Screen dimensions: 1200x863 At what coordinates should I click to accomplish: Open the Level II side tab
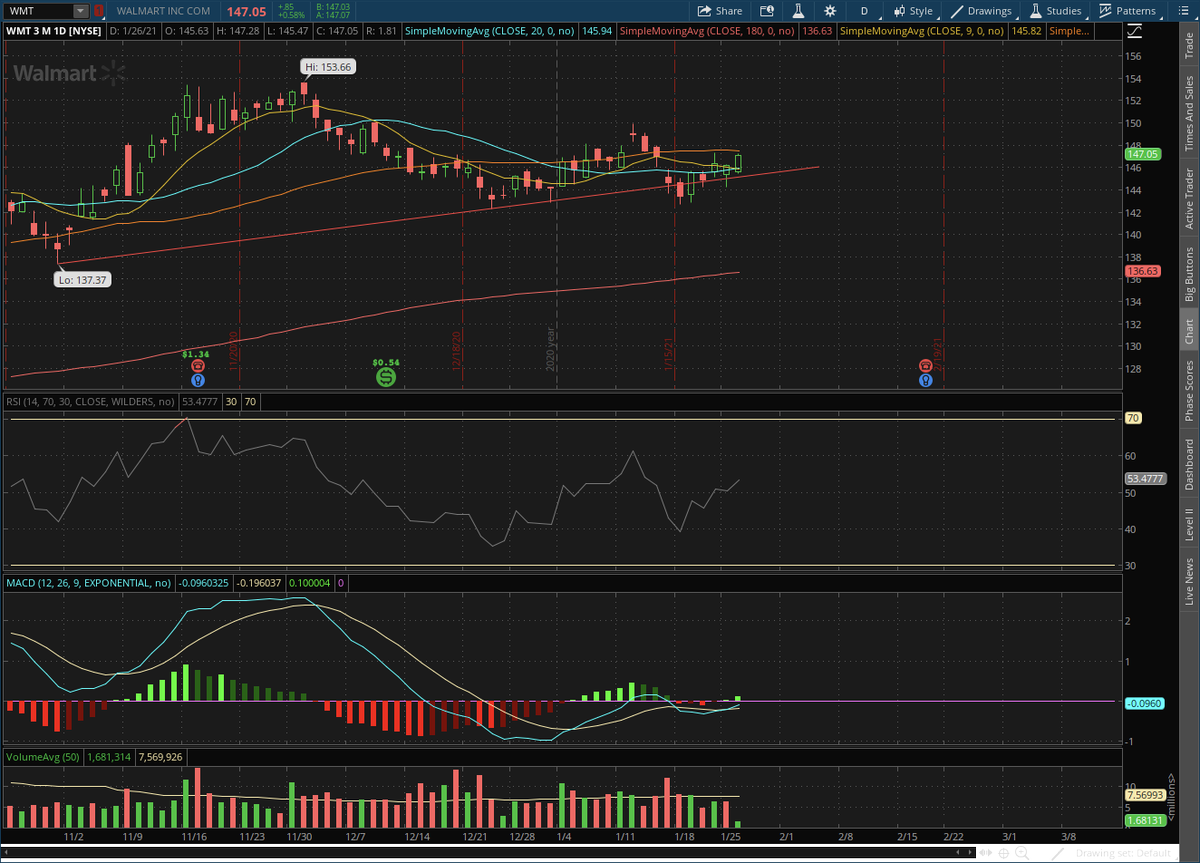(1189, 524)
